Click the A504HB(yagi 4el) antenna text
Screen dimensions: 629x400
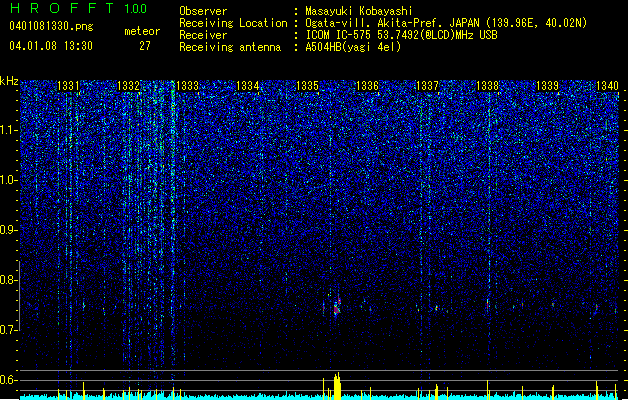point(353,47)
